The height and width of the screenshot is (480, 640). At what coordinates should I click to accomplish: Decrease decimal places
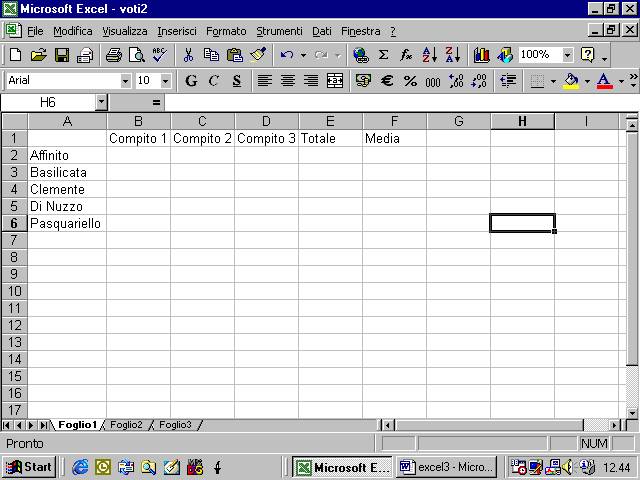pyautogui.click(x=479, y=80)
